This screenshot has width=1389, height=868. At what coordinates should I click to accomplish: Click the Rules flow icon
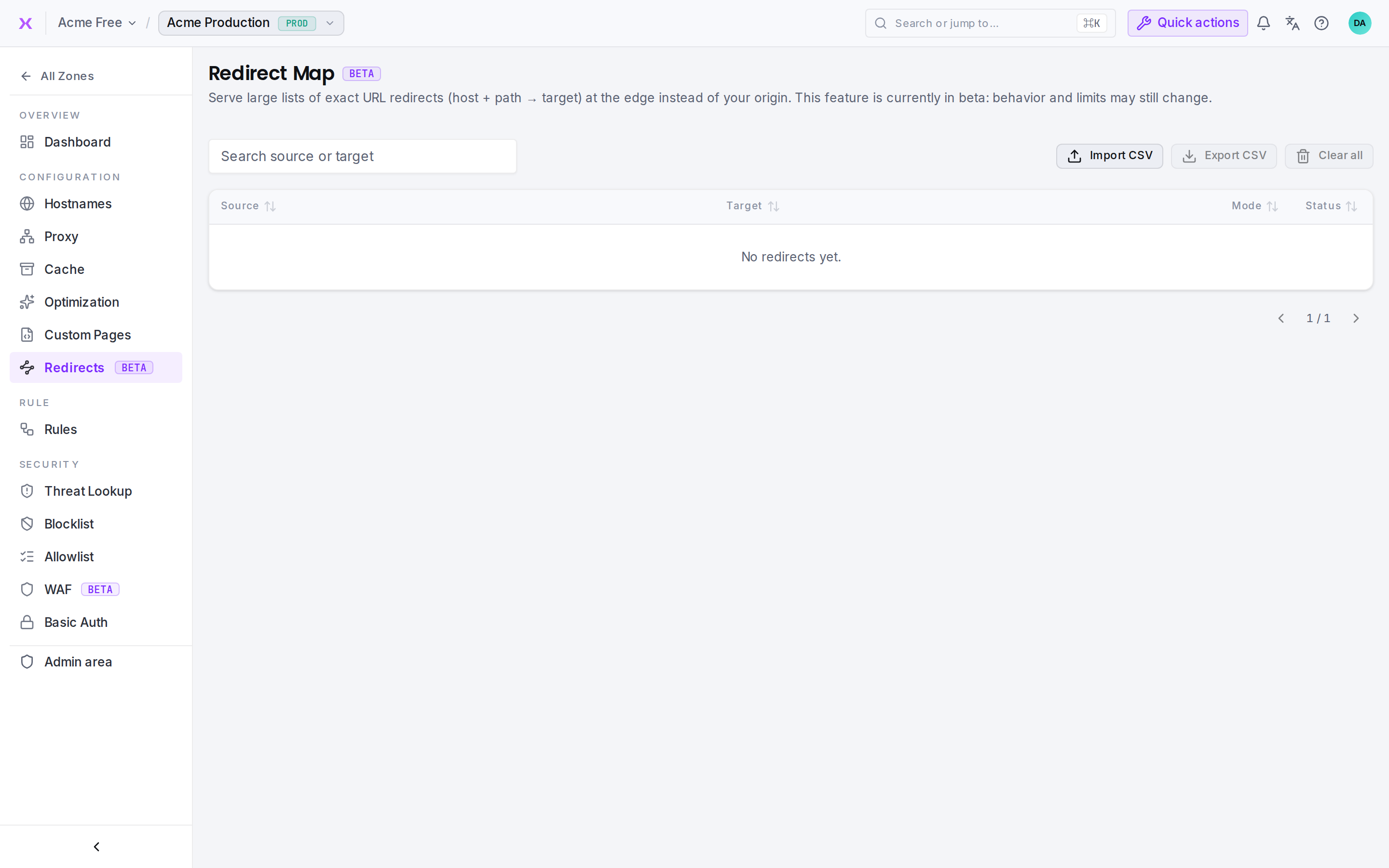point(27,429)
